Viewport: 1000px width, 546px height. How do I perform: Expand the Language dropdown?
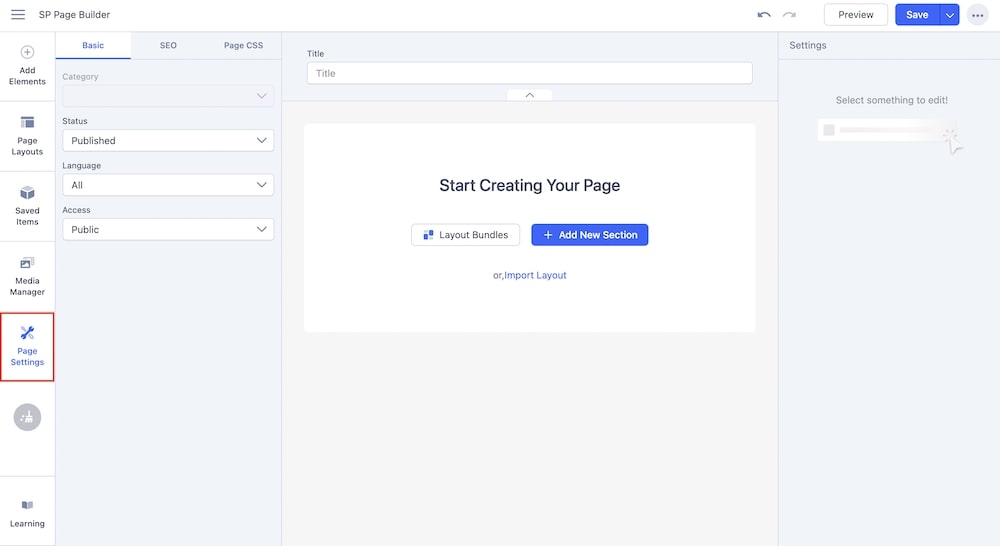tap(168, 185)
